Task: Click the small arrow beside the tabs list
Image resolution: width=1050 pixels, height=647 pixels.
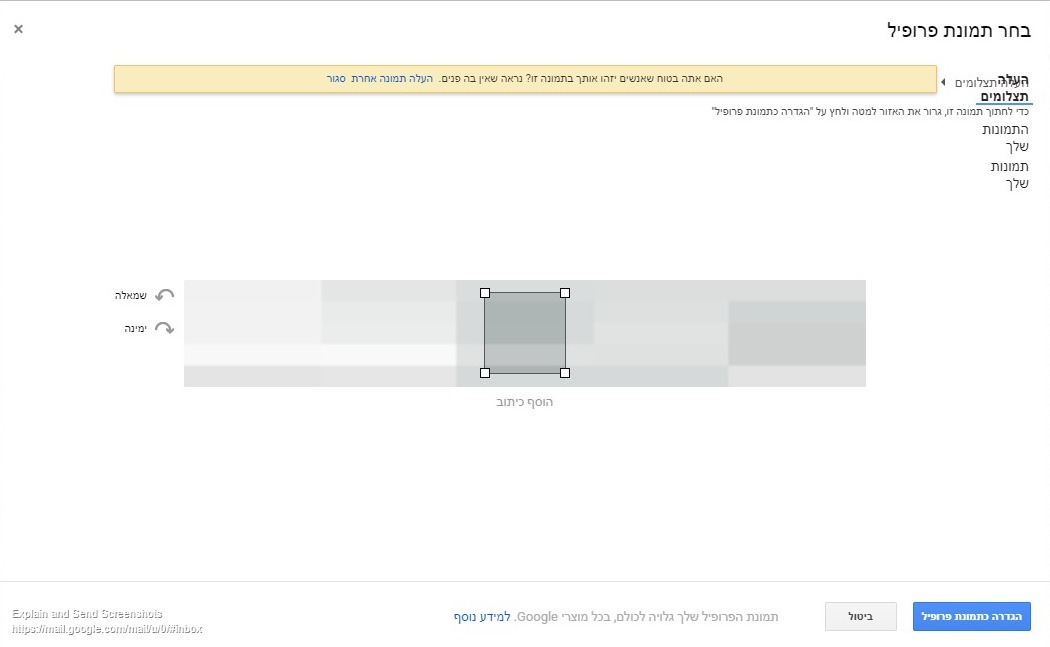Action: 943,82
